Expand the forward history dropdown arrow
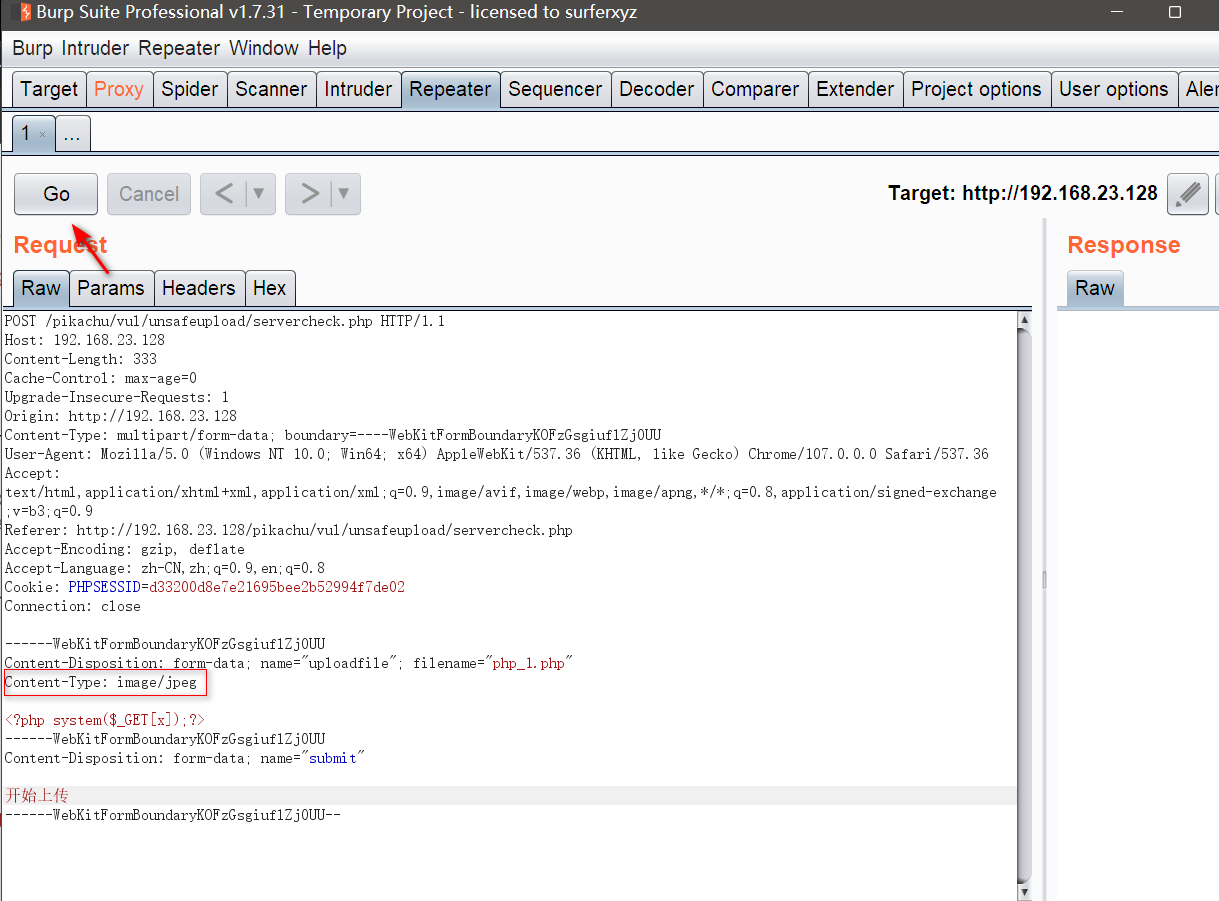1219x901 pixels. (x=344, y=194)
